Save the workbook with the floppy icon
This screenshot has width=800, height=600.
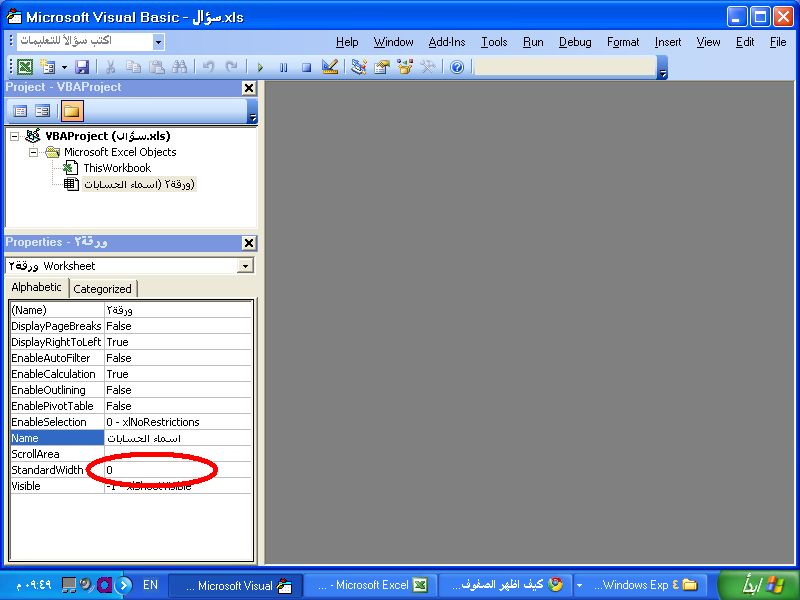click(82, 67)
